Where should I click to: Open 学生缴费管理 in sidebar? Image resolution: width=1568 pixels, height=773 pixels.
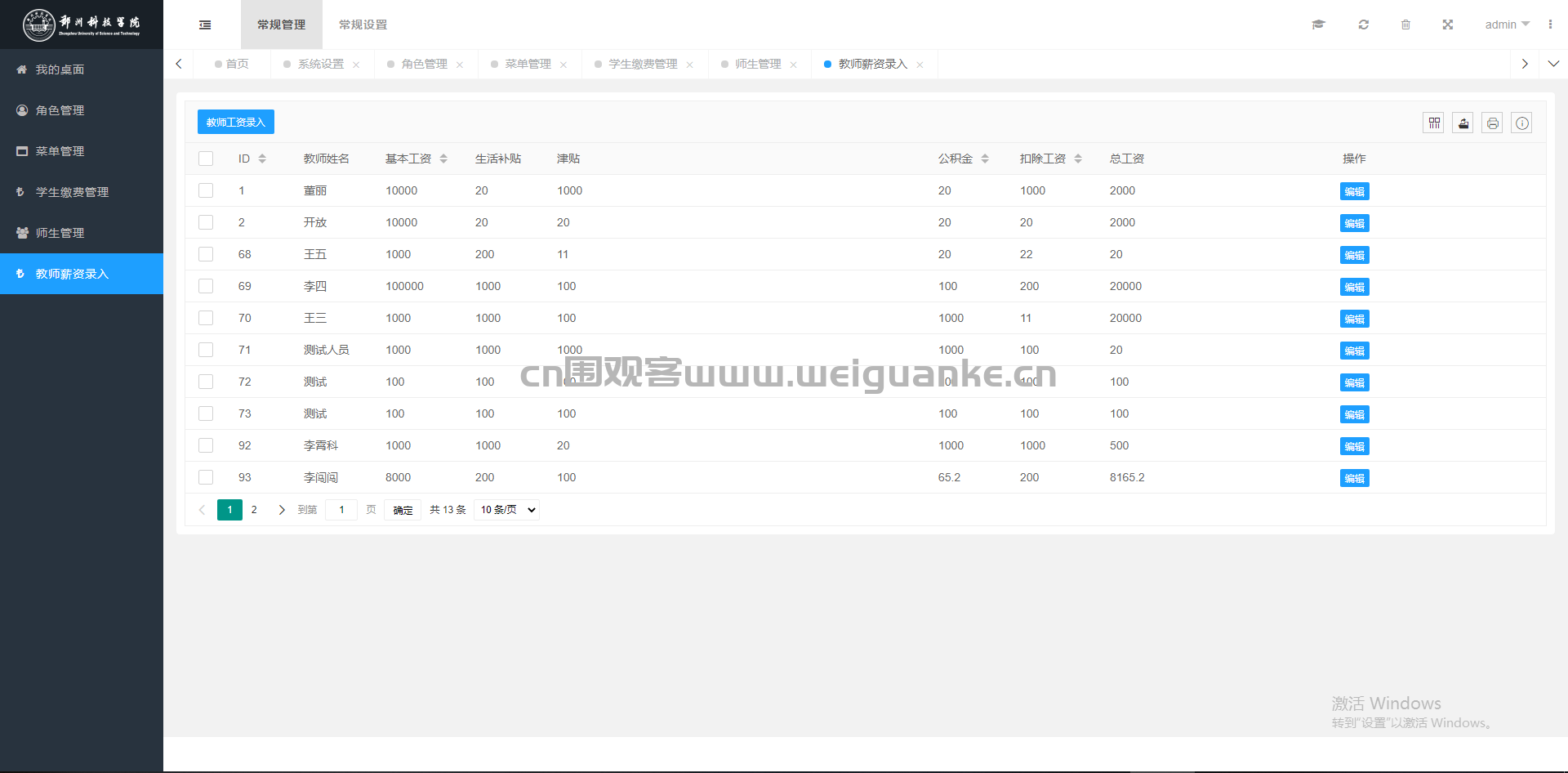click(x=82, y=192)
